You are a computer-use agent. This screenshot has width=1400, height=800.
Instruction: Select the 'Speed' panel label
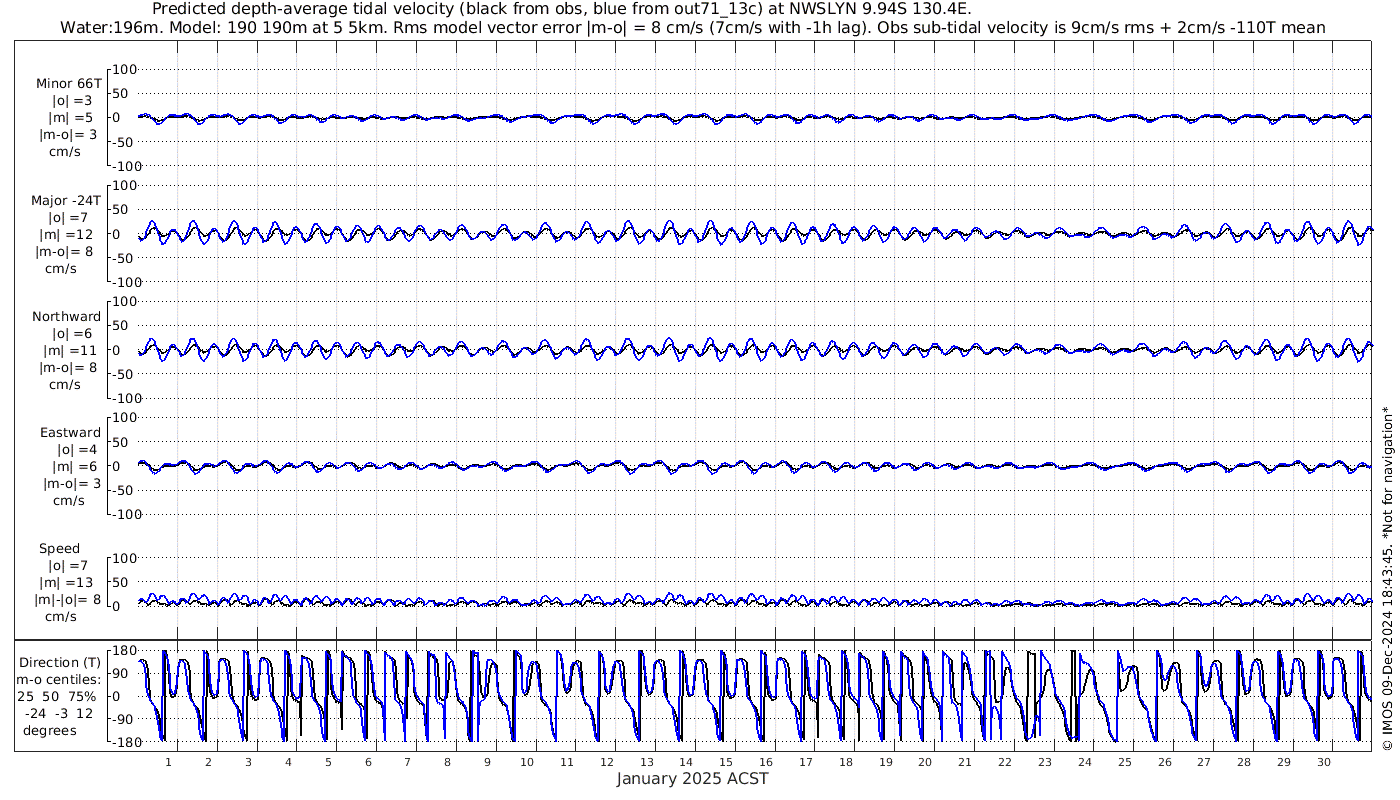[x=59, y=548]
